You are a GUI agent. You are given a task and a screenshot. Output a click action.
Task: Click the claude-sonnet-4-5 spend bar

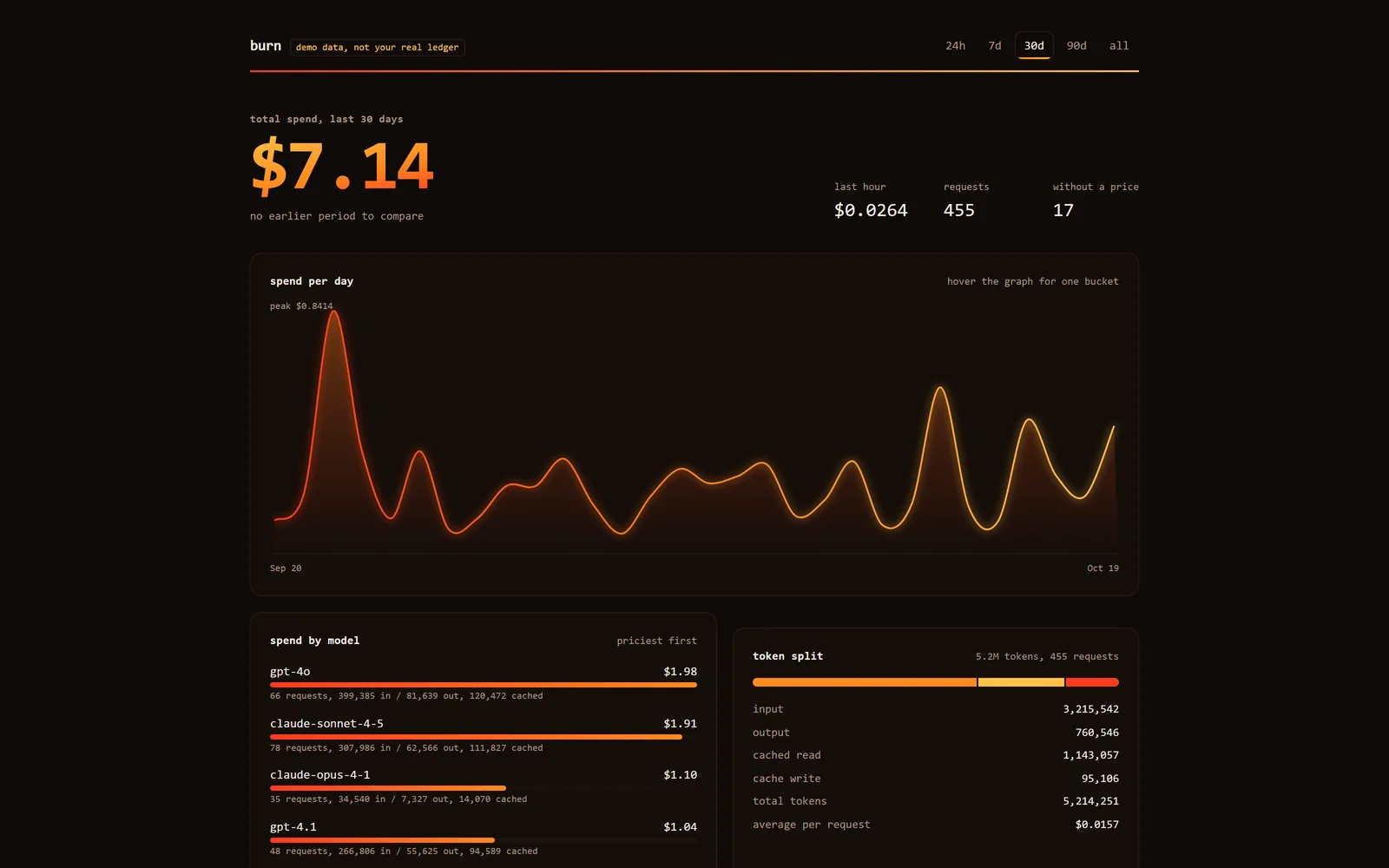(476, 737)
